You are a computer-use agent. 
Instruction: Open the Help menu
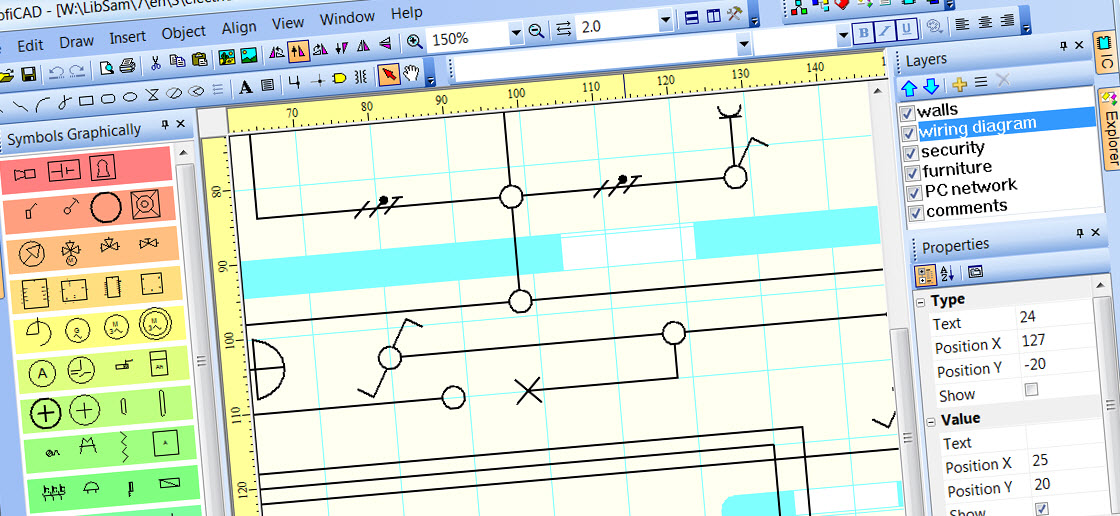pos(407,13)
